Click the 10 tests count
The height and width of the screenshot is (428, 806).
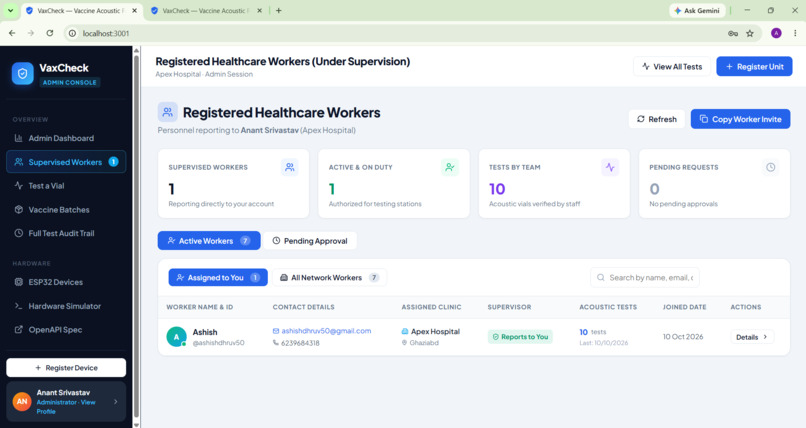593,332
